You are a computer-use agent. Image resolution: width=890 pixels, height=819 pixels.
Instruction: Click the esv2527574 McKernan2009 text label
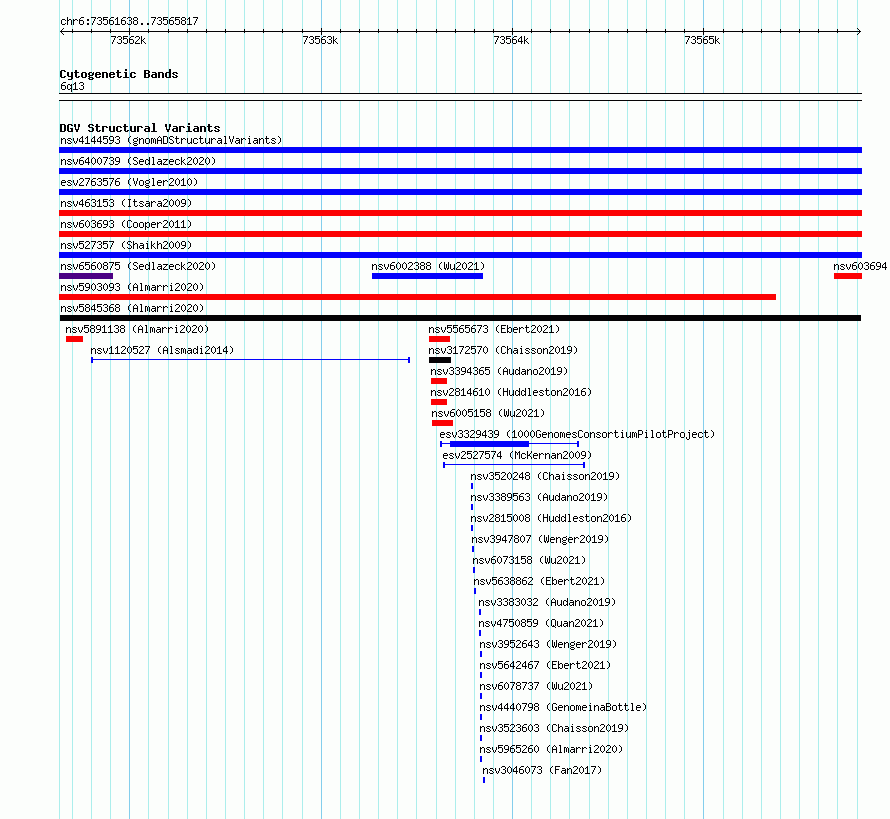[x=517, y=455]
